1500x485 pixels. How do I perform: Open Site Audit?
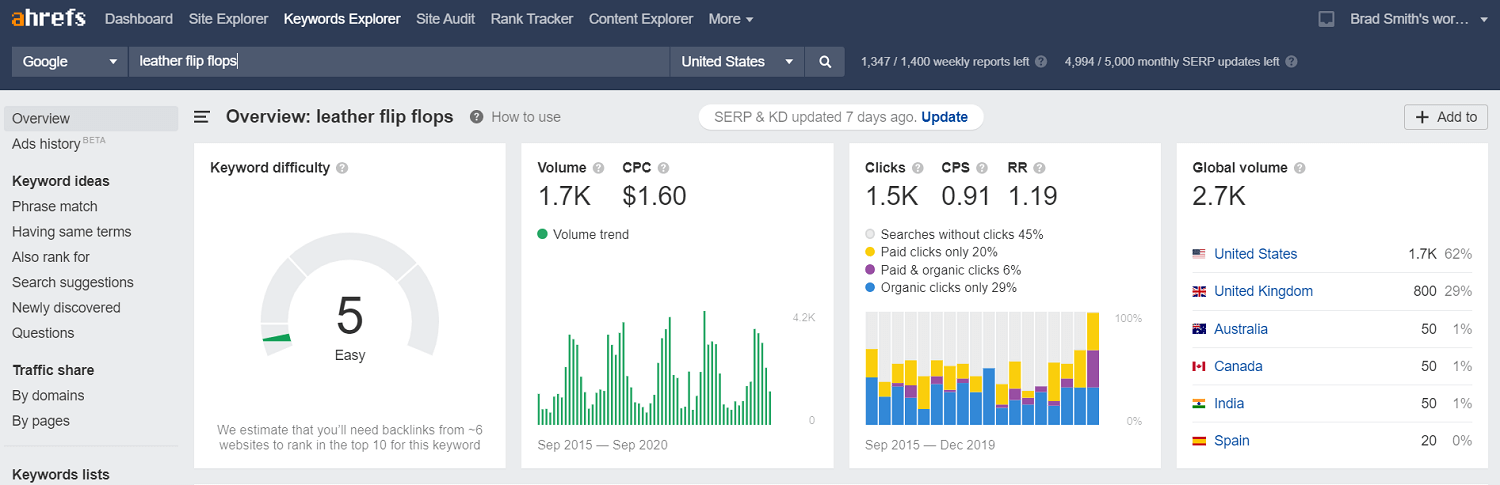pyautogui.click(x=445, y=19)
